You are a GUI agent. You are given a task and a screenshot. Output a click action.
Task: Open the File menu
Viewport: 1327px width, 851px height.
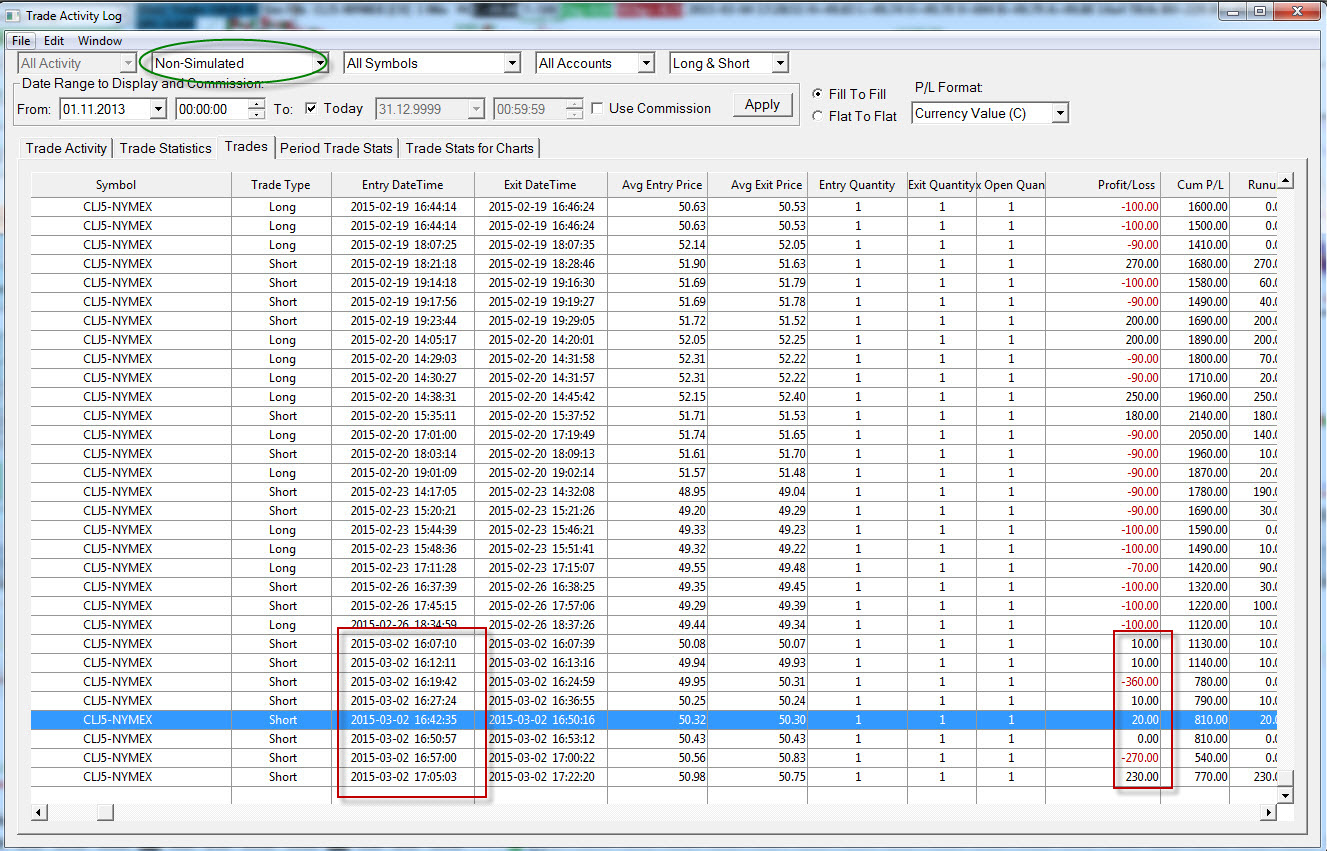tap(21, 41)
